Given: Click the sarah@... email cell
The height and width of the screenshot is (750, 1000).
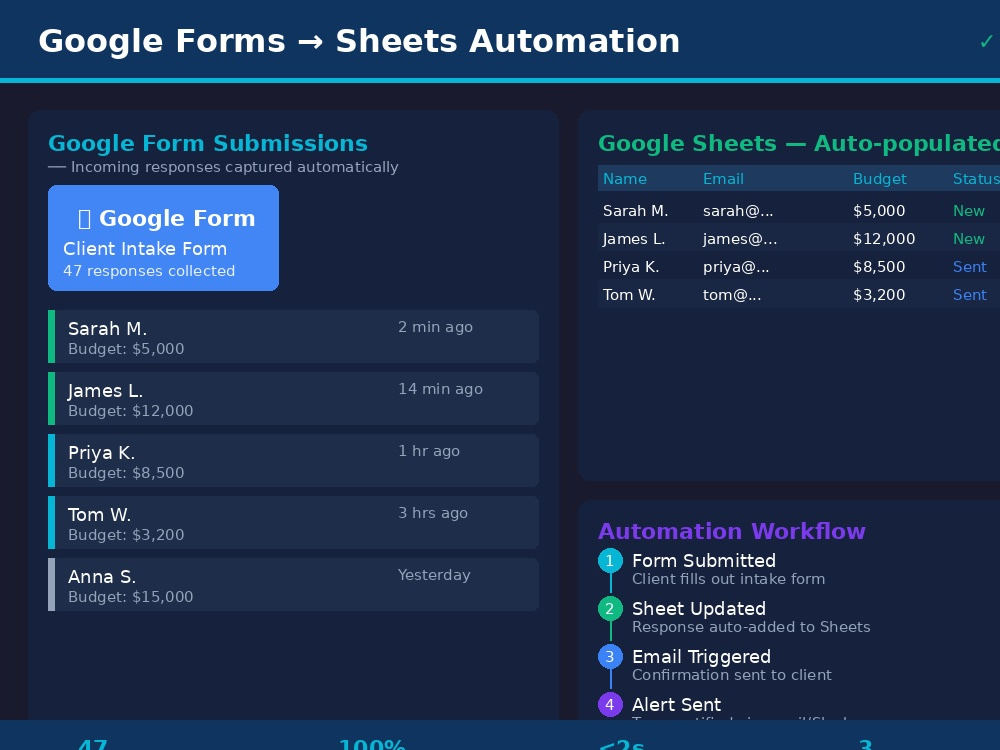Looking at the screenshot, I should [738, 210].
